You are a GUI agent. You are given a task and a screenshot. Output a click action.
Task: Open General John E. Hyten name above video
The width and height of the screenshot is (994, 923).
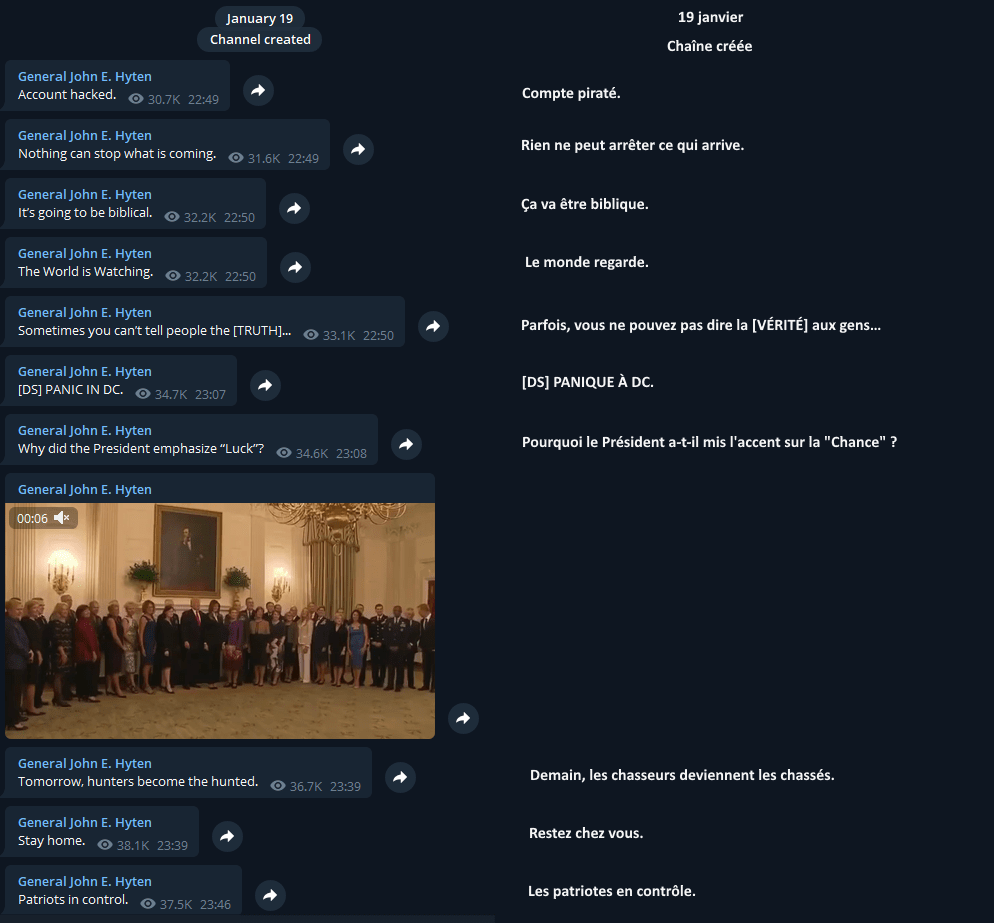[85, 490]
